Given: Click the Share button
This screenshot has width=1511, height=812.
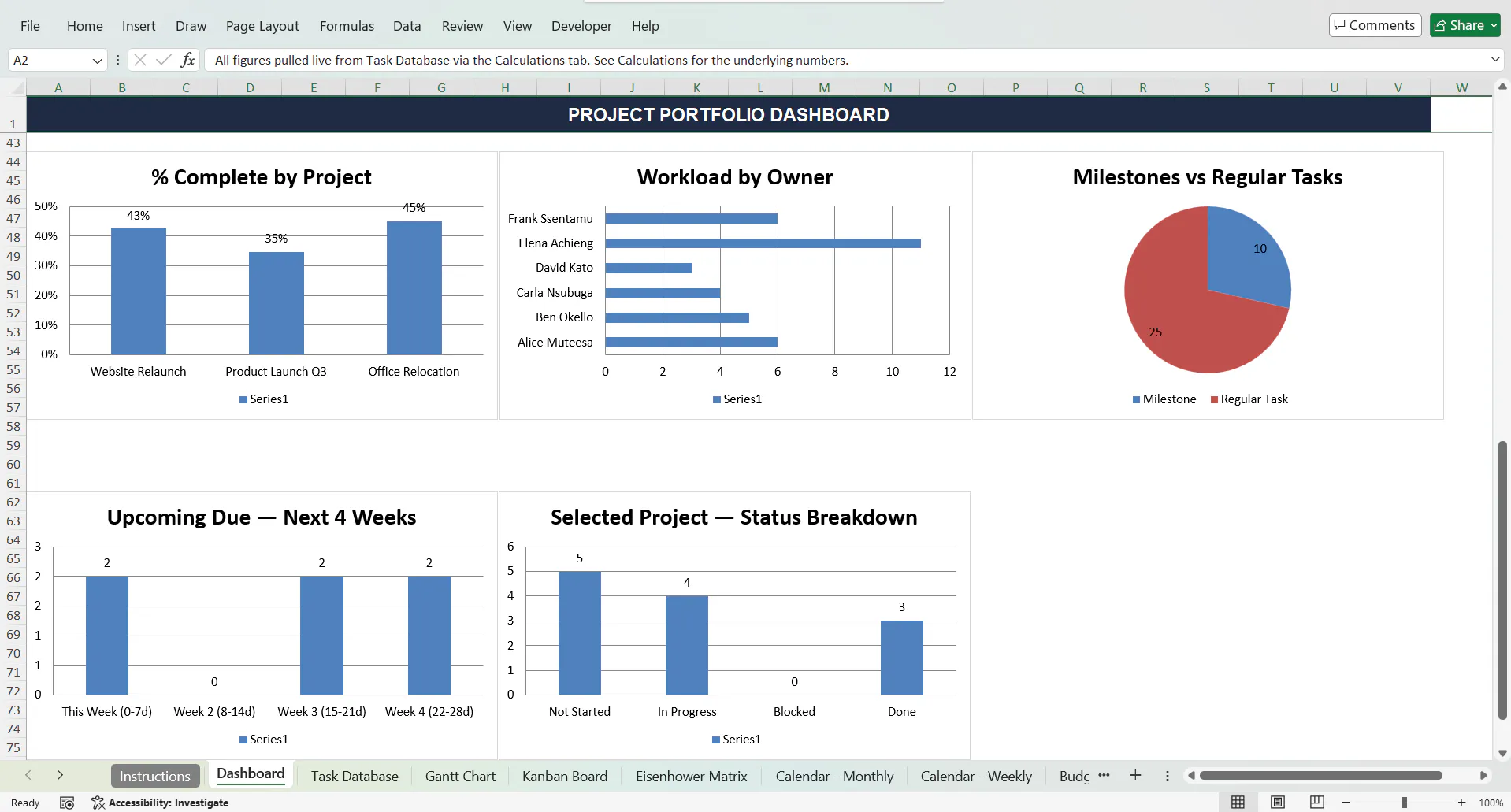Looking at the screenshot, I should point(1465,25).
